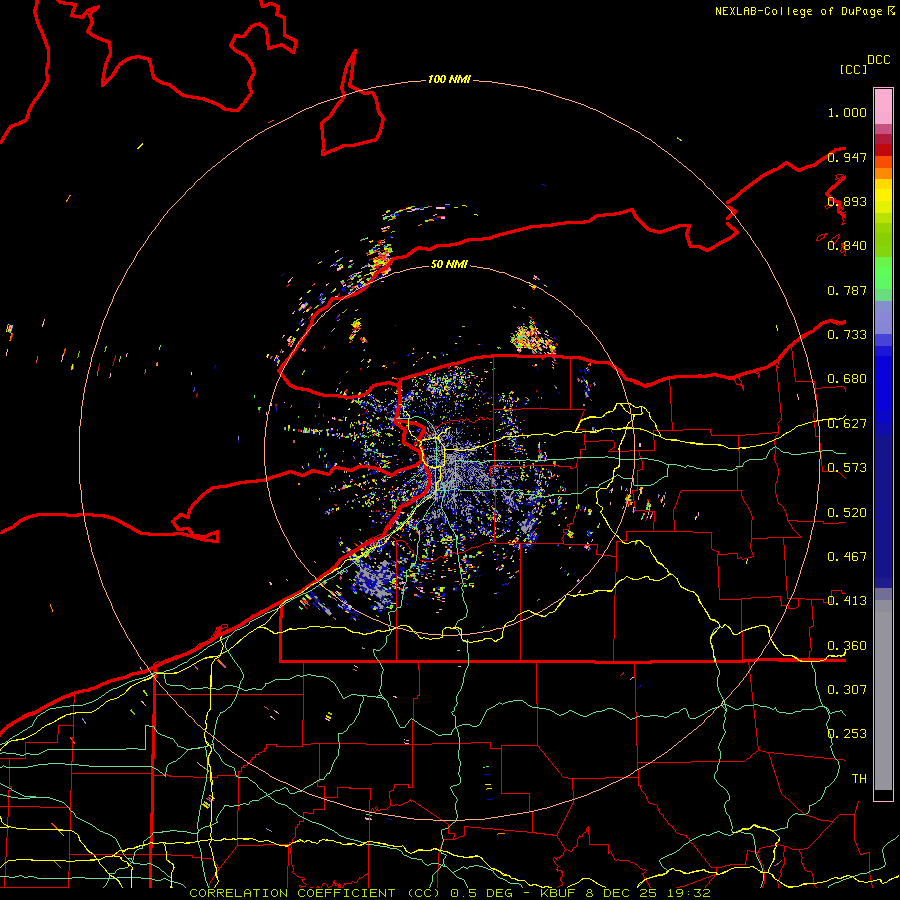The image size is (900, 900).
Task: Pick the lavender segment of the color bar
Action: click(x=883, y=317)
